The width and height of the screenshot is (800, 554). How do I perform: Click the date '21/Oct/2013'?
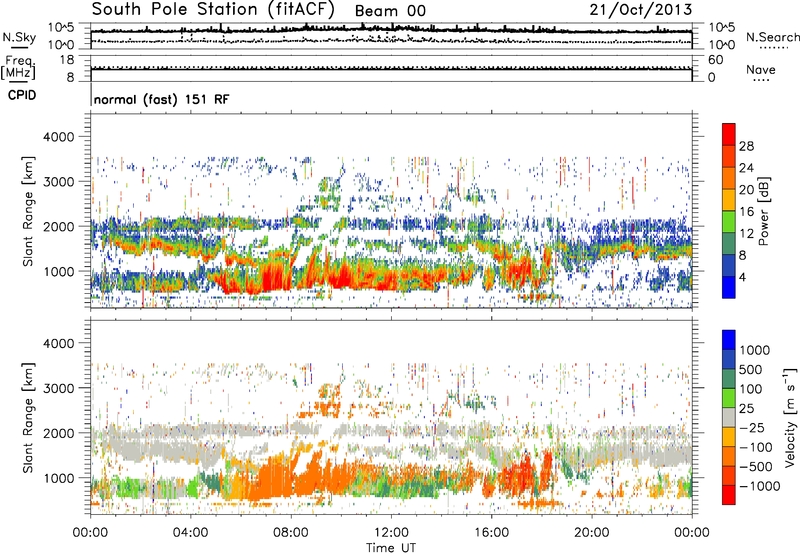pyautogui.click(x=641, y=9)
